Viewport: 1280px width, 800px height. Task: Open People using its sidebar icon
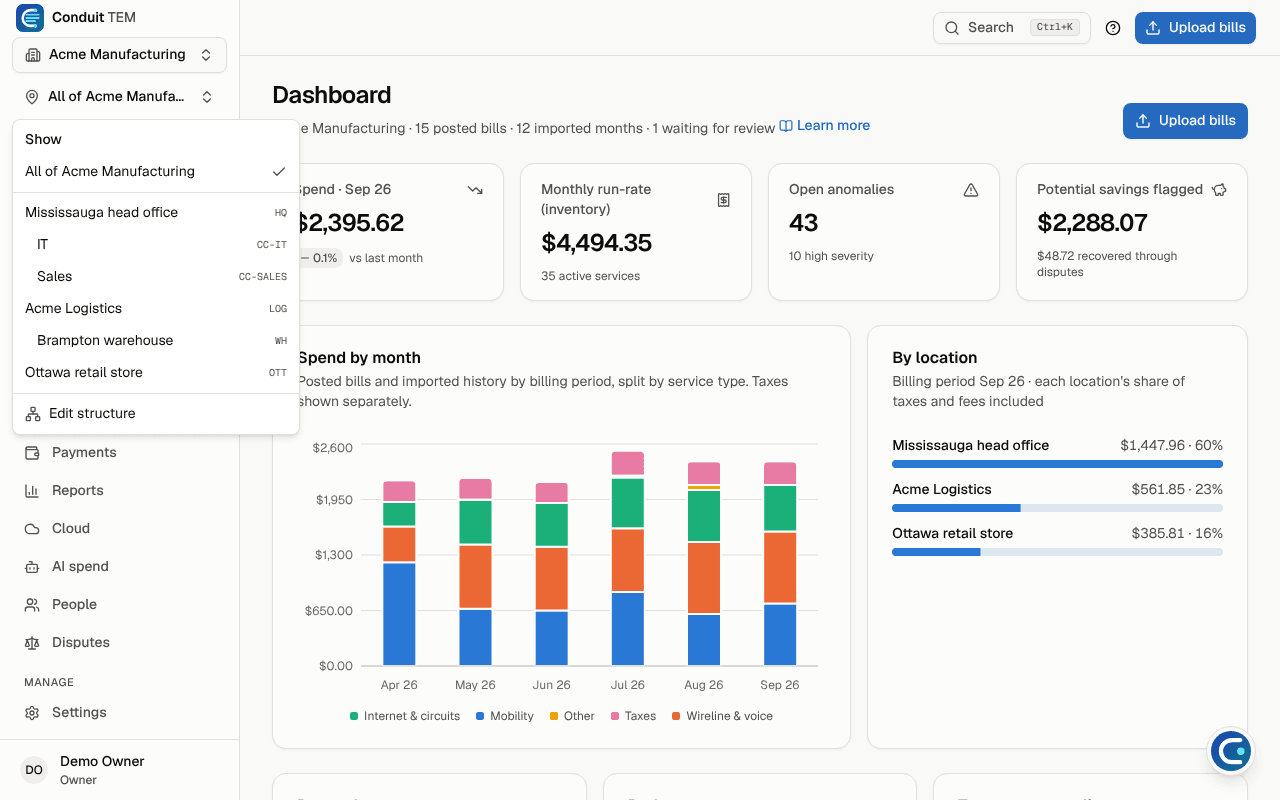(32, 604)
